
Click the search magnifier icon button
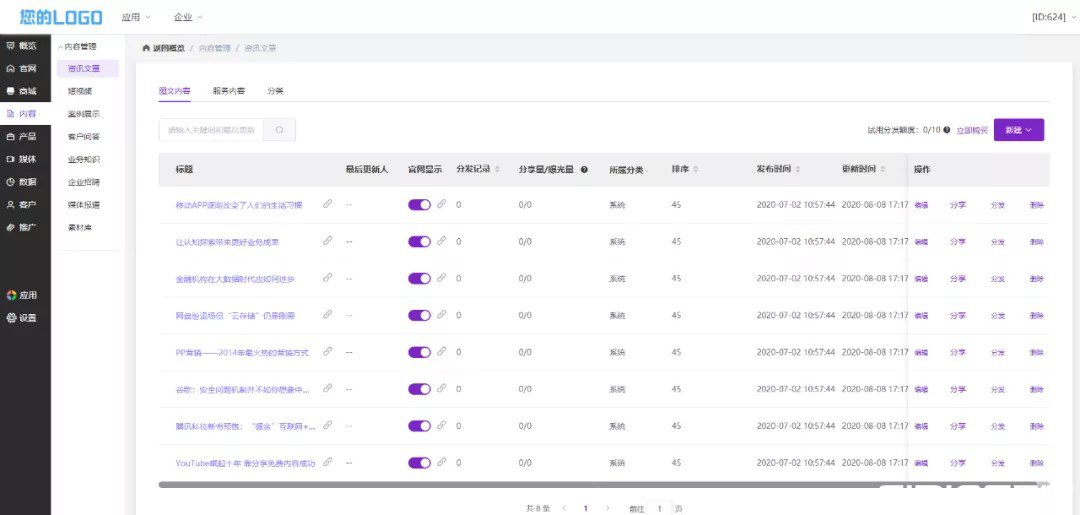(x=280, y=129)
